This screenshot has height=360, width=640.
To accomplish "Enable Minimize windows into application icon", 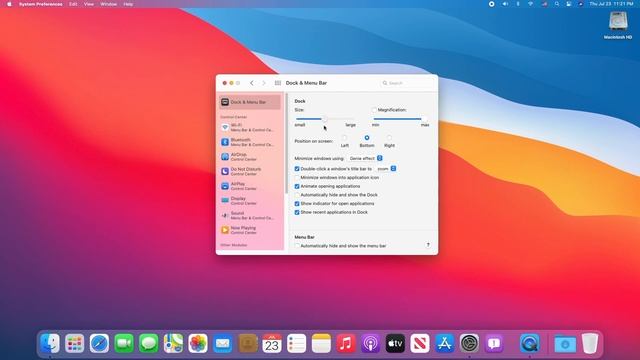I will pyautogui.click(x=297, y=178).
